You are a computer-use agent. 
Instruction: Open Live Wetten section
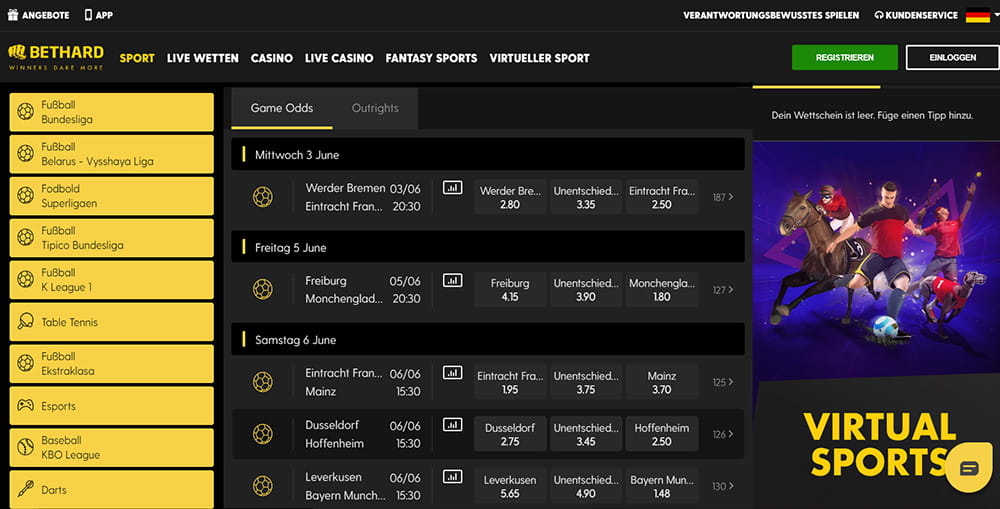(x=203, y=58)
